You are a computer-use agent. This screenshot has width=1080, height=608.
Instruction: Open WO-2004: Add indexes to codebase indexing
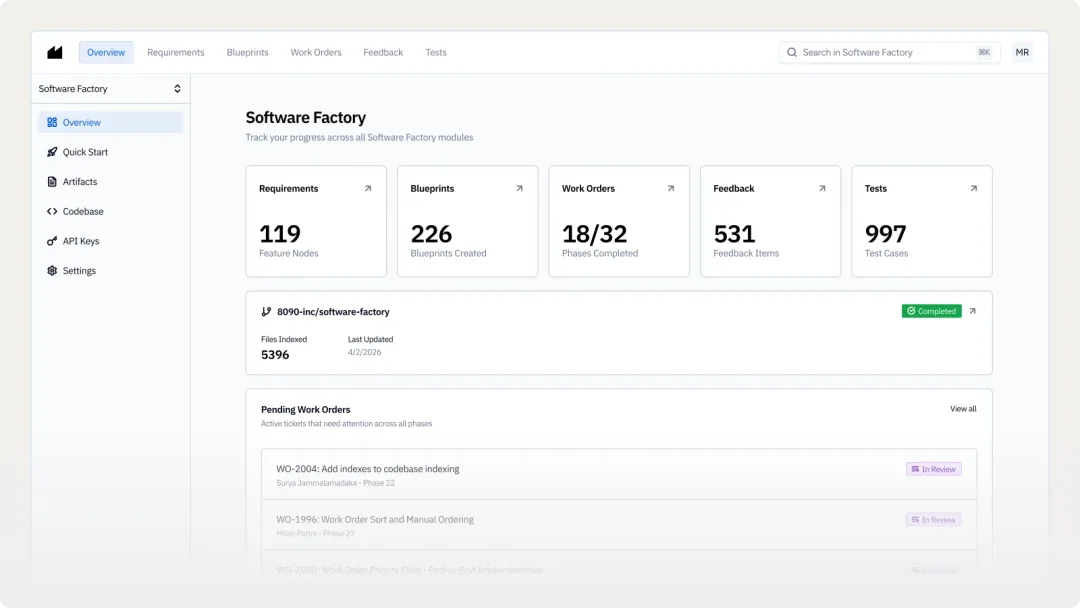(619, 474)
